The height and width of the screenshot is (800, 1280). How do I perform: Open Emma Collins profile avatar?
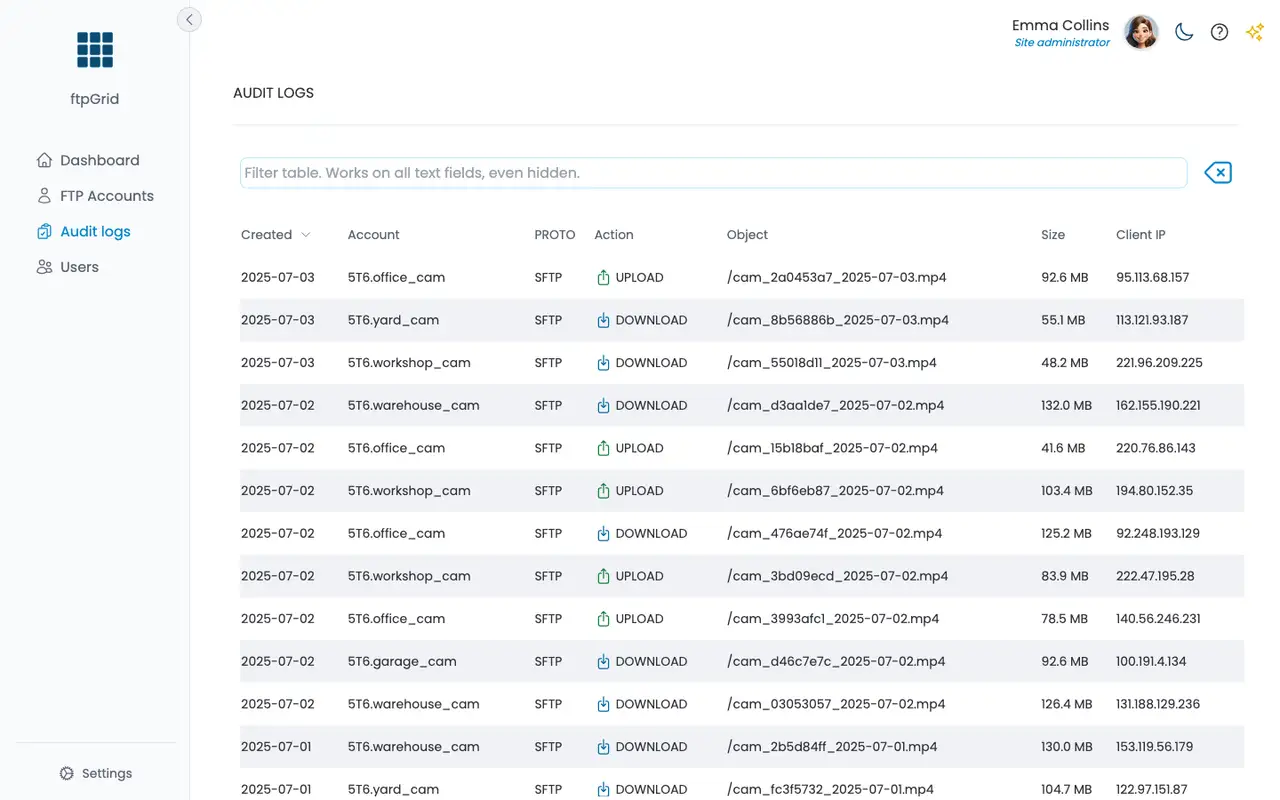(1141, 32)
